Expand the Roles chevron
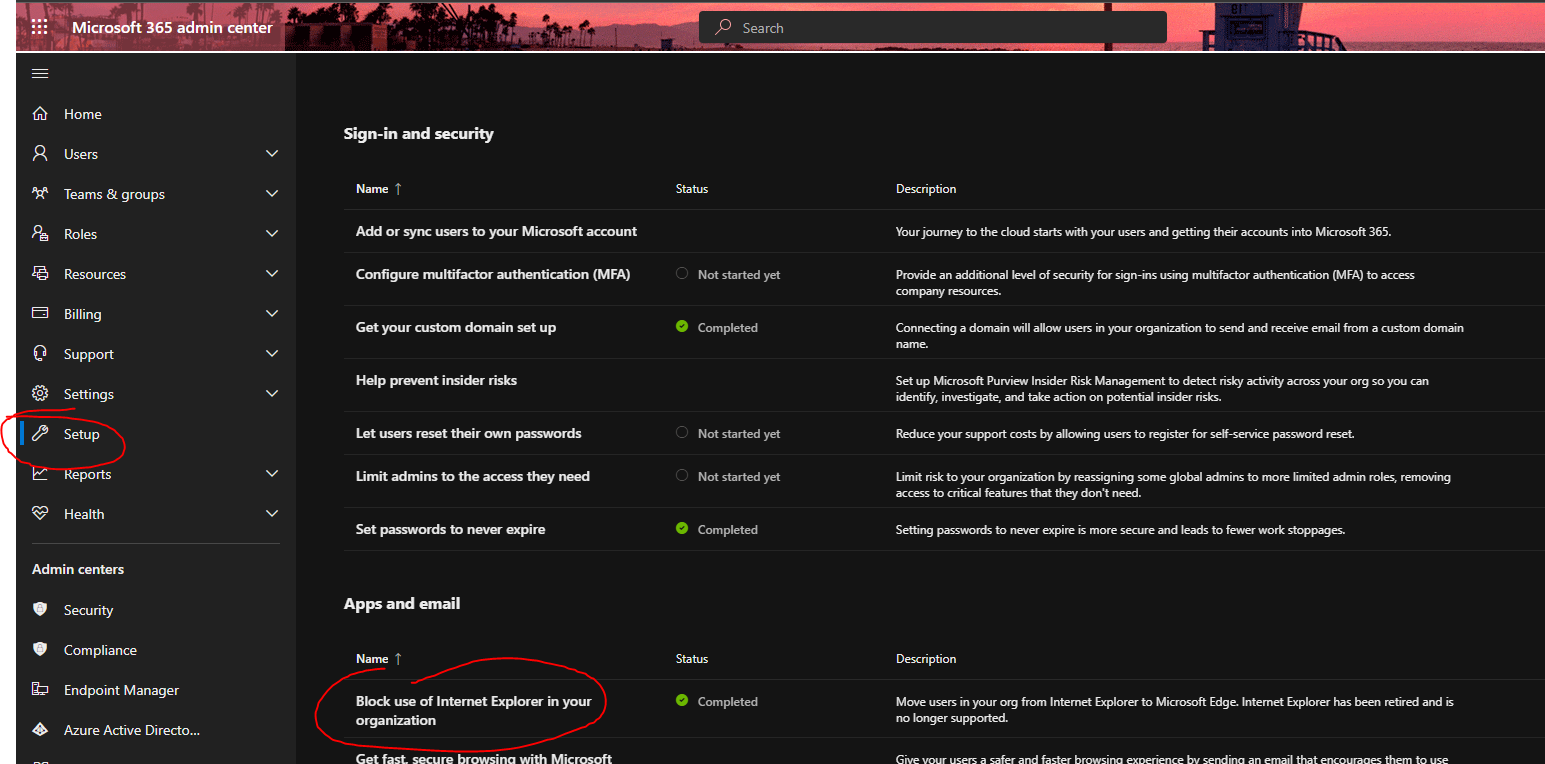The height and width of the screenshot is (764, 1545). point(272,234)
